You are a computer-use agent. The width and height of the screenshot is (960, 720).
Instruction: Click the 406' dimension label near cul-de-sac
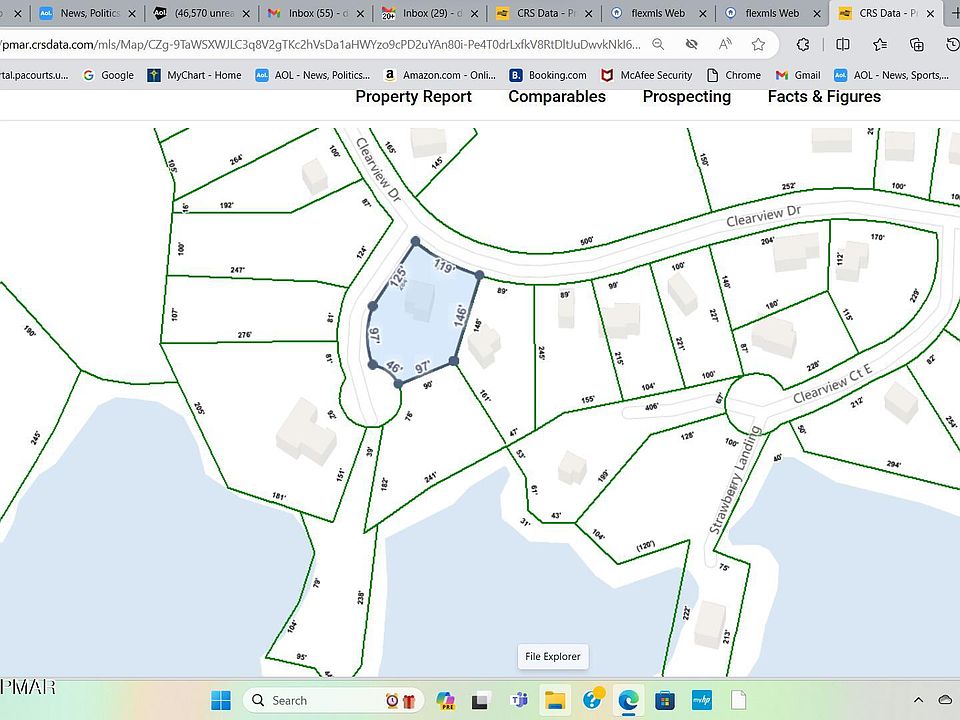point(651,407)
